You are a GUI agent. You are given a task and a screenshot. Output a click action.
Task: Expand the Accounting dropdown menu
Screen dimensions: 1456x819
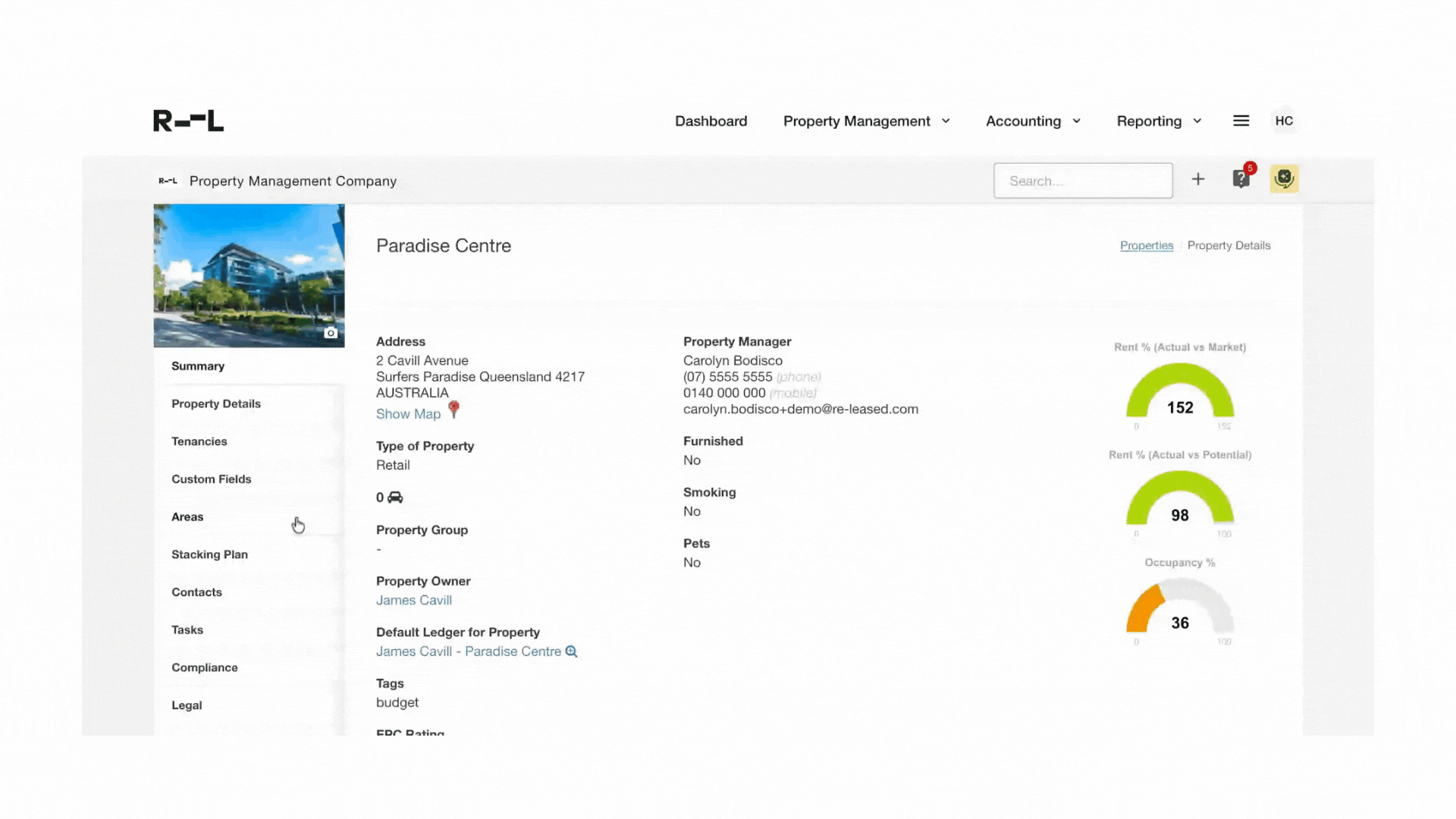click(x=1033, y=121)
